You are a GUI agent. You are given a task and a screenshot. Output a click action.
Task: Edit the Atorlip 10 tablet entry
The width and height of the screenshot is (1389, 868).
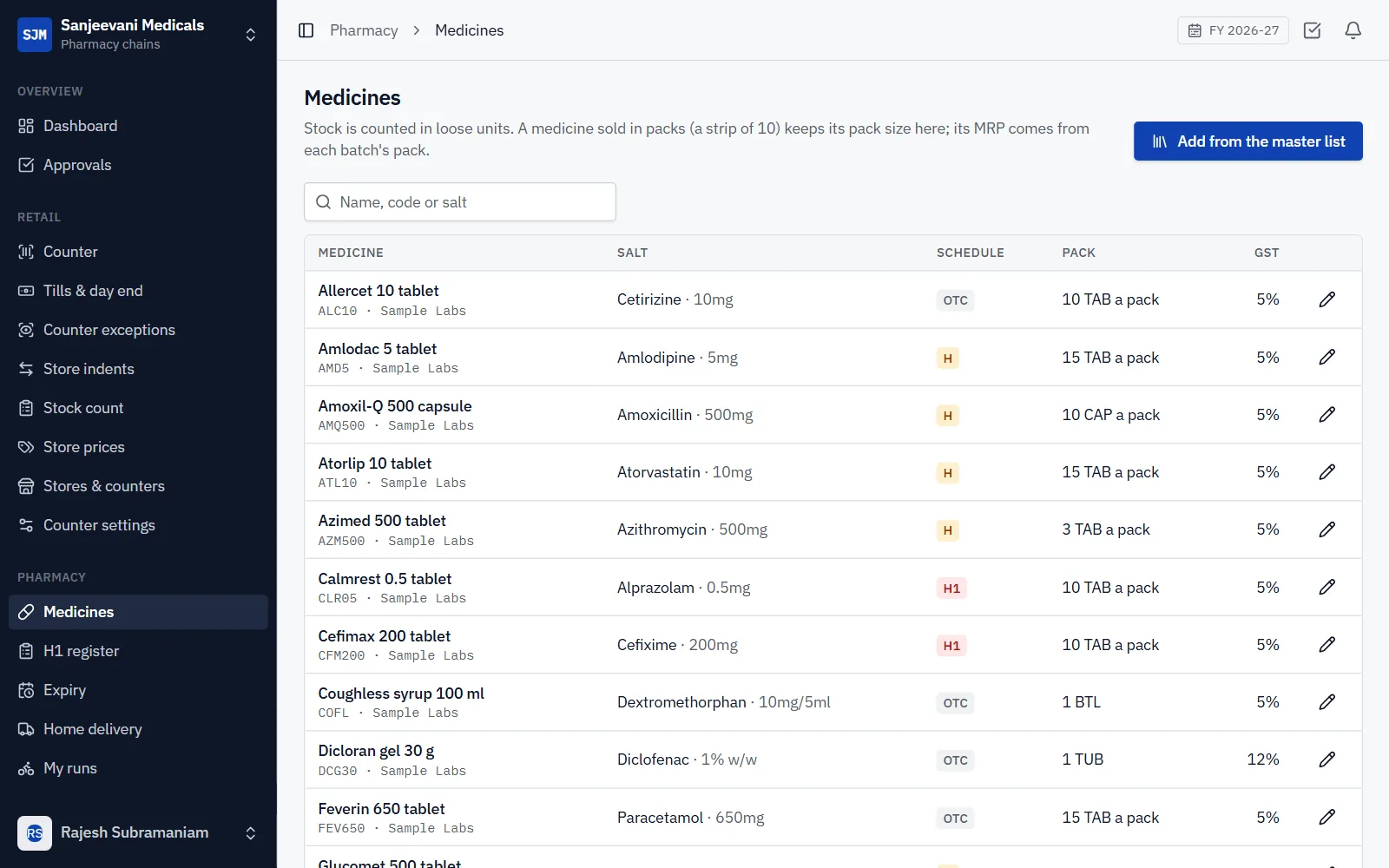[1326, 472]
